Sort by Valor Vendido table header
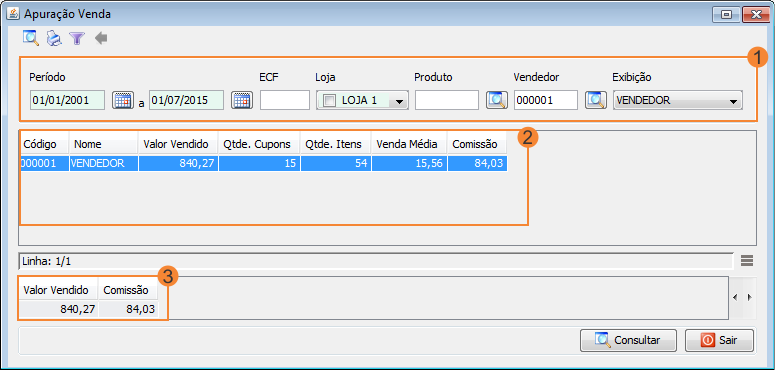Screen dimensions: 775x370 coord(178,144)
